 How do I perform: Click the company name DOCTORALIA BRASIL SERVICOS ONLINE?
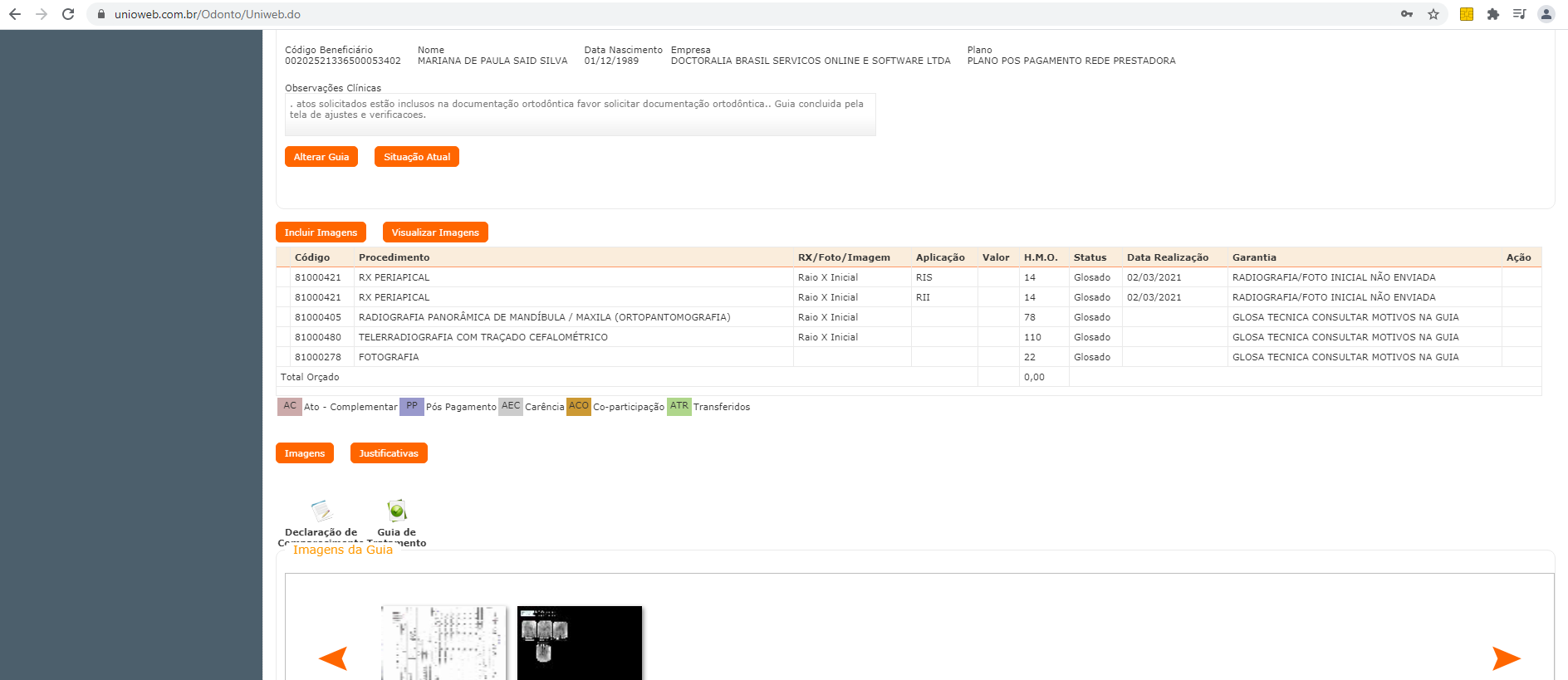(x=811, y=61)
